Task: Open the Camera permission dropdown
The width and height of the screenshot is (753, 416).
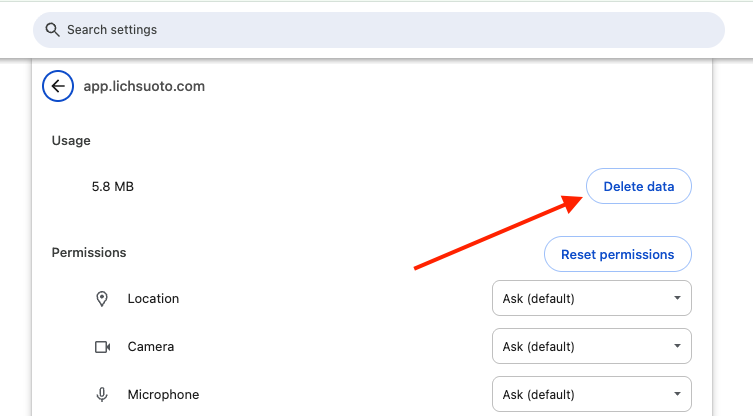Action: point(592,346)
